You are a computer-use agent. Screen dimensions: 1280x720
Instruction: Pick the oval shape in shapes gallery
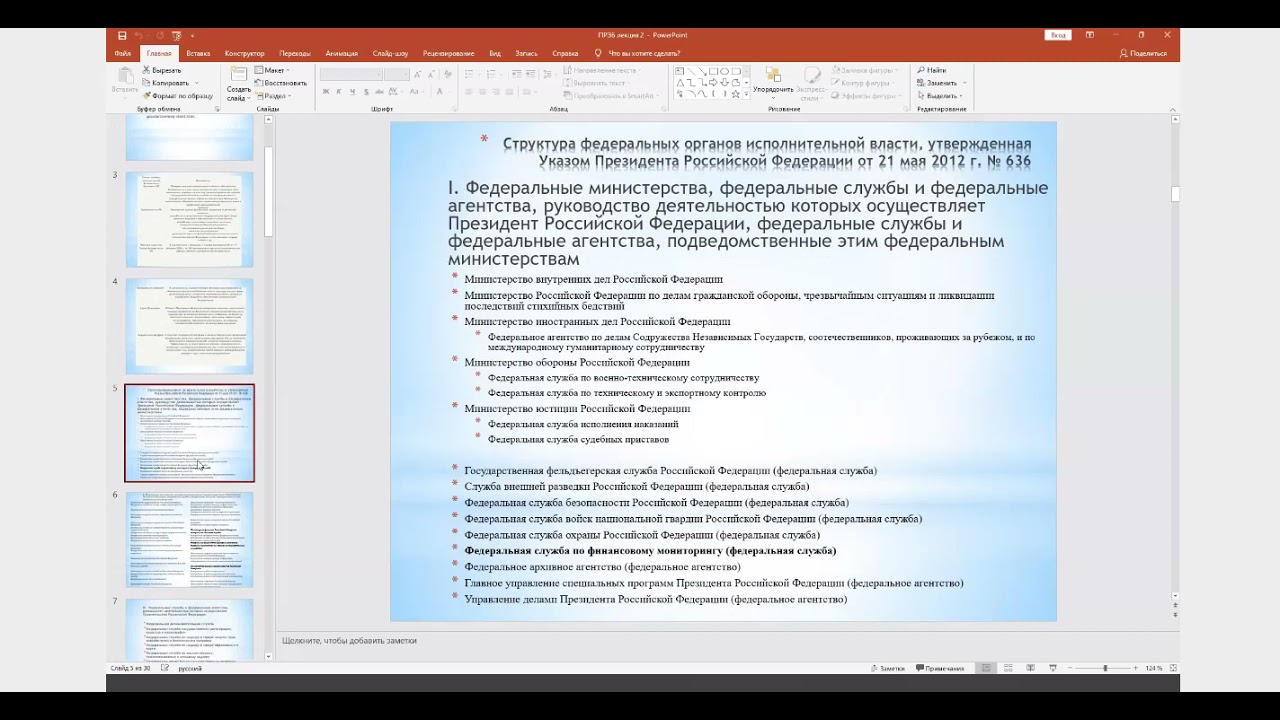click(x=724, y=71)
